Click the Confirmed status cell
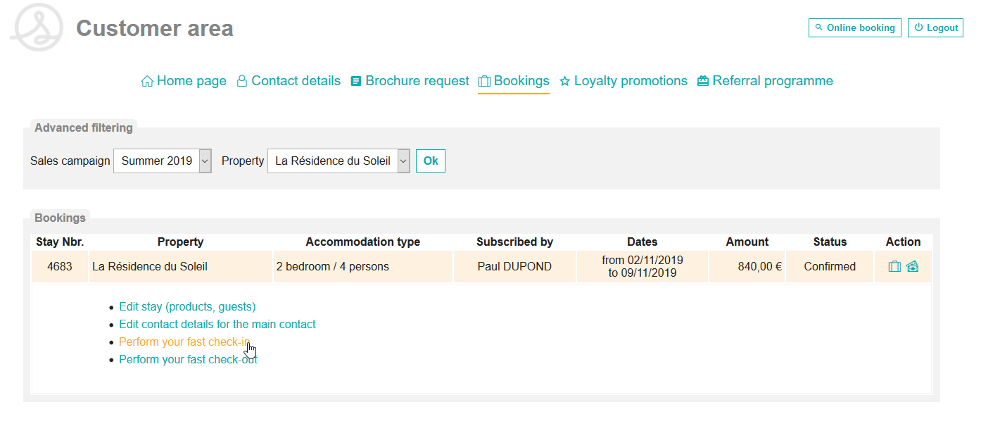The height and width of the screenshot is (438, 1000). (830, 267)
